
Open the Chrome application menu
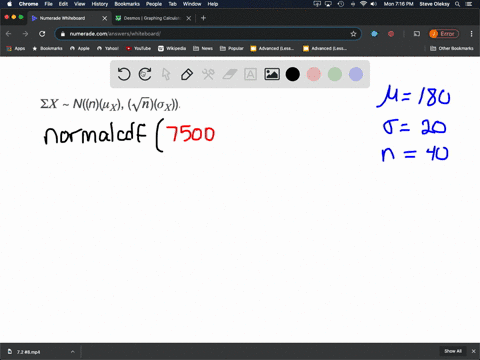click(x=28, y=4)
